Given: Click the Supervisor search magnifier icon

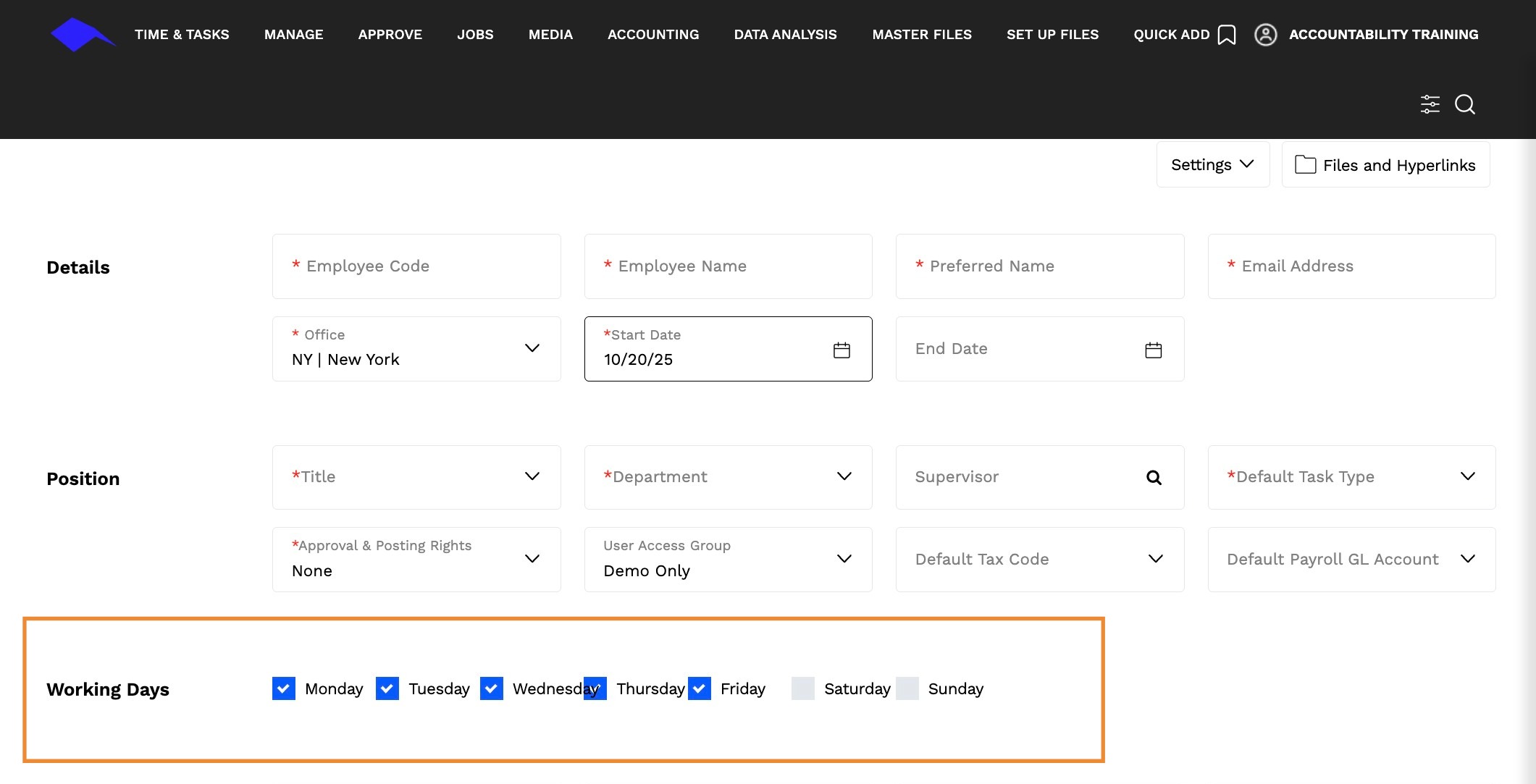Looking at the screenshot, I should pos(1154,477).
